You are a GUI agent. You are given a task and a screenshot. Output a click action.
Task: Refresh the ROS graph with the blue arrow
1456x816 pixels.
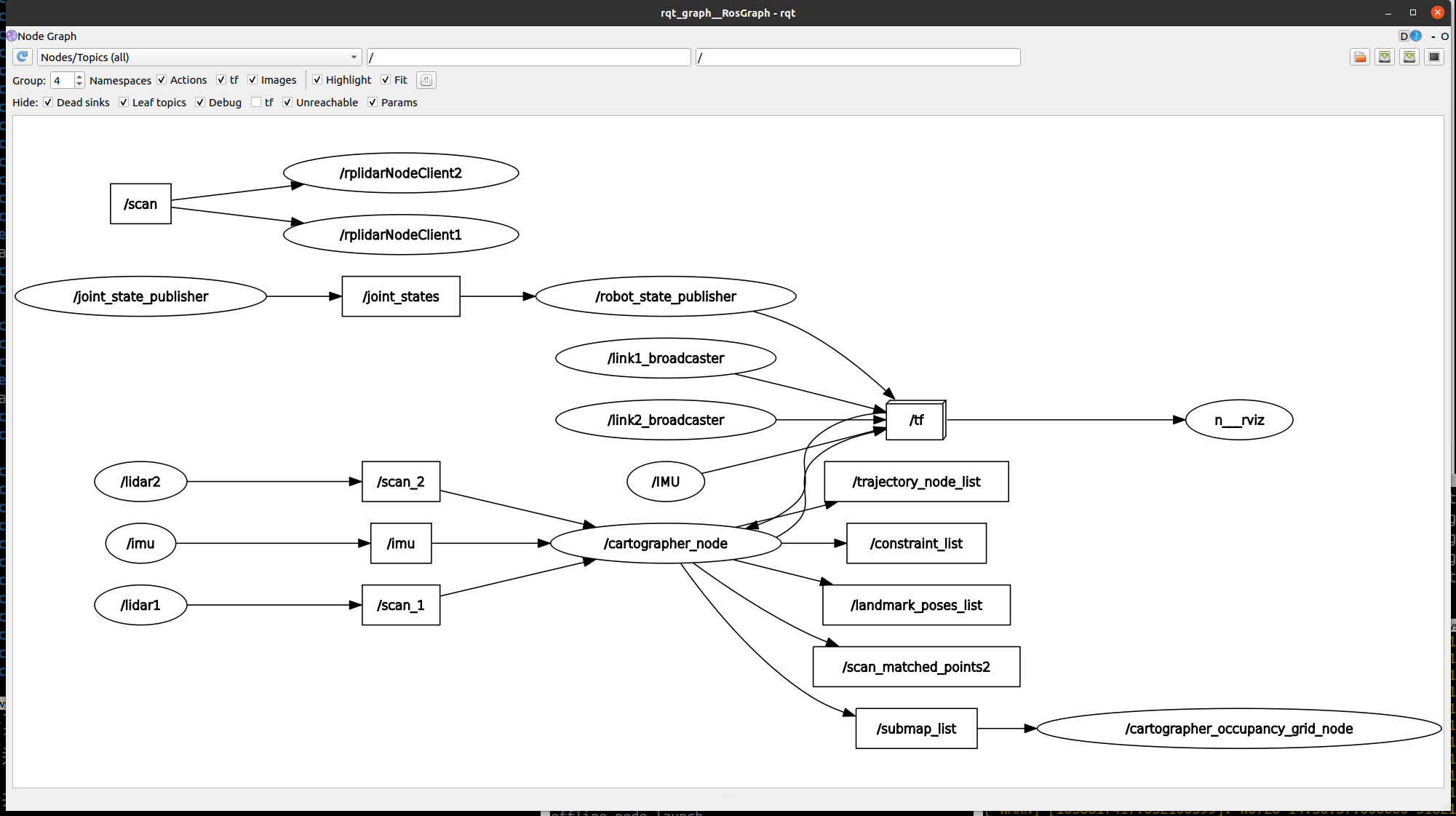tap(22, 57)
